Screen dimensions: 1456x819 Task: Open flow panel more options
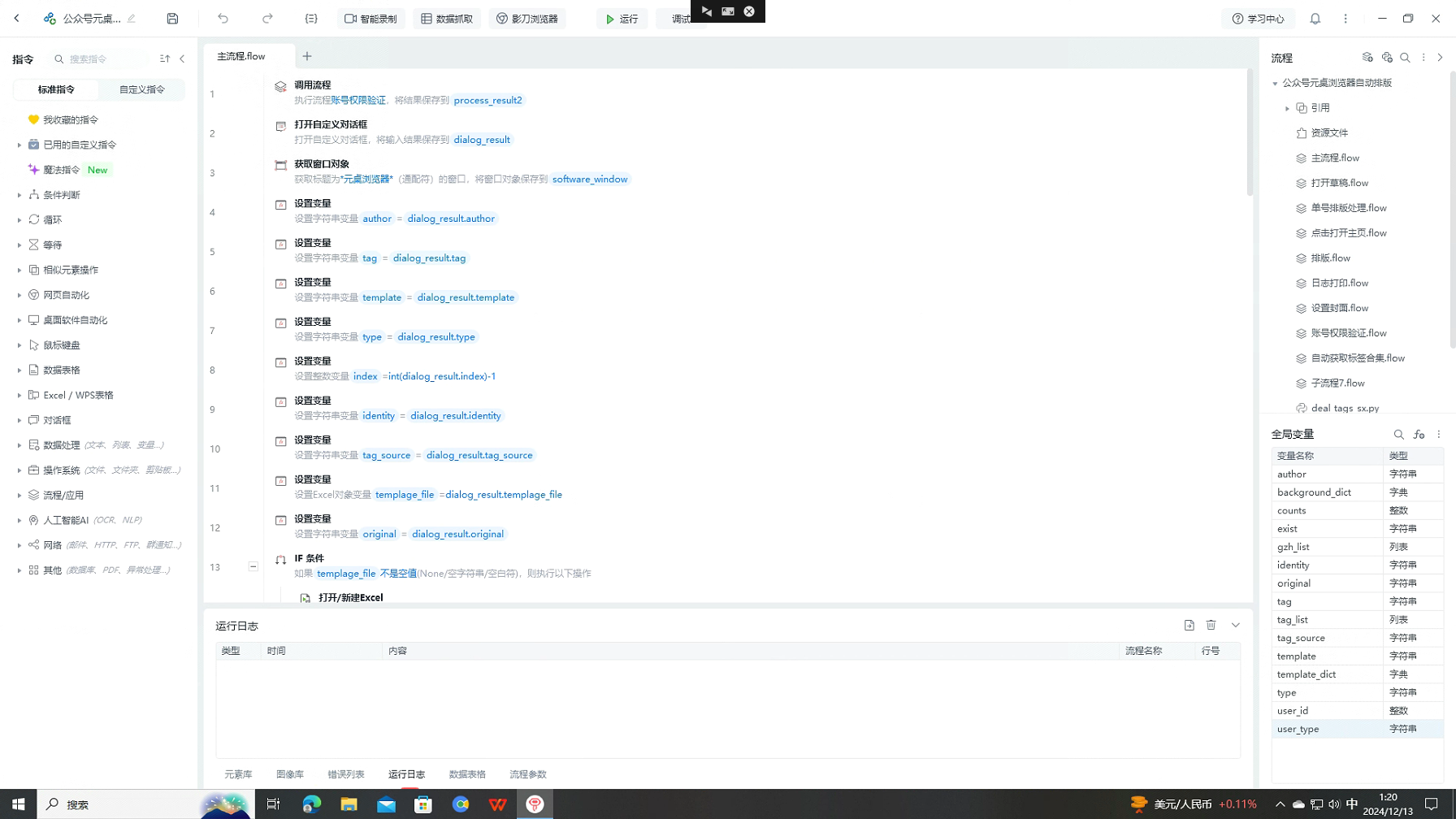tap(1423, 58)
